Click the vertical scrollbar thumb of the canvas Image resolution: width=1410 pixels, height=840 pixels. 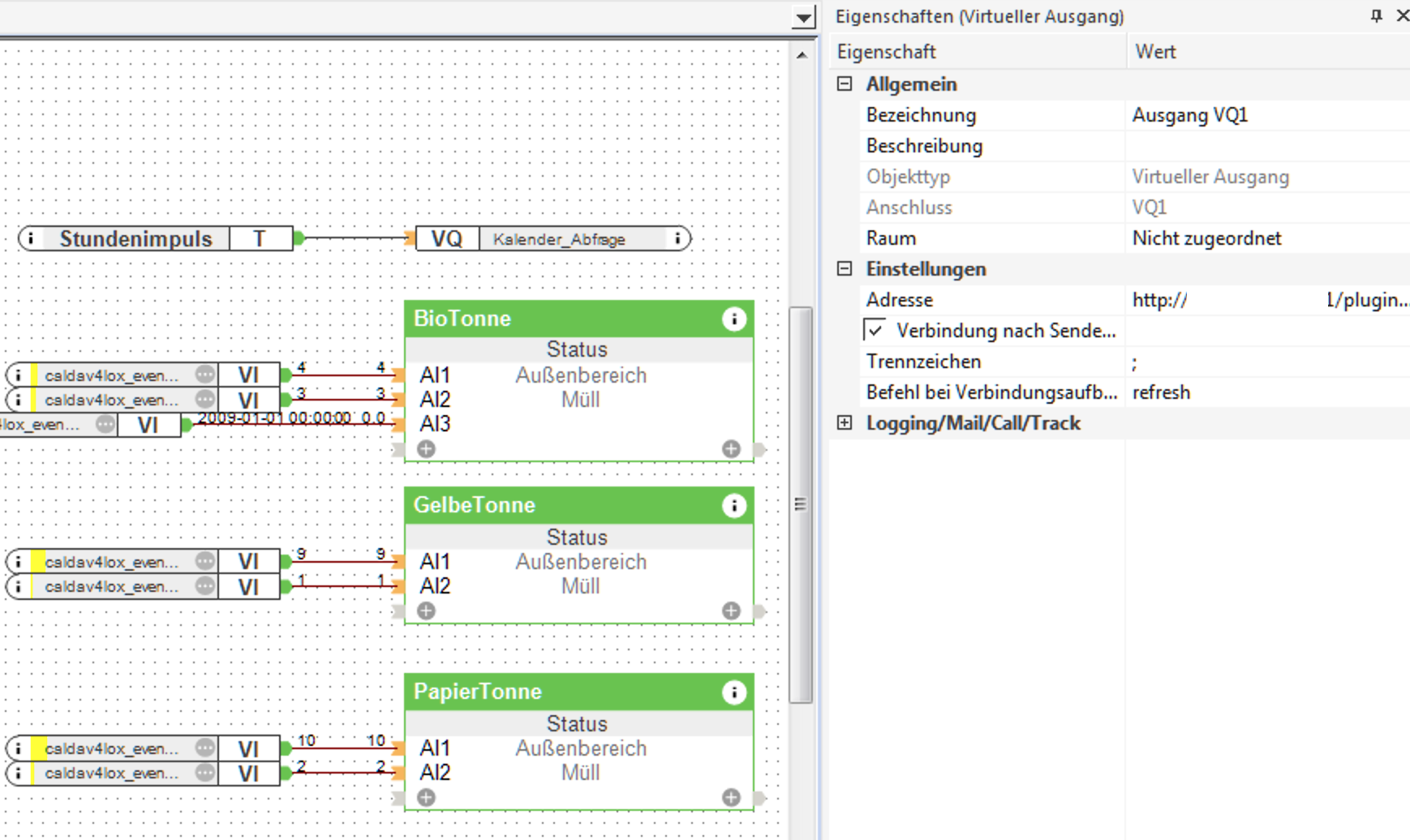(801, 504)
